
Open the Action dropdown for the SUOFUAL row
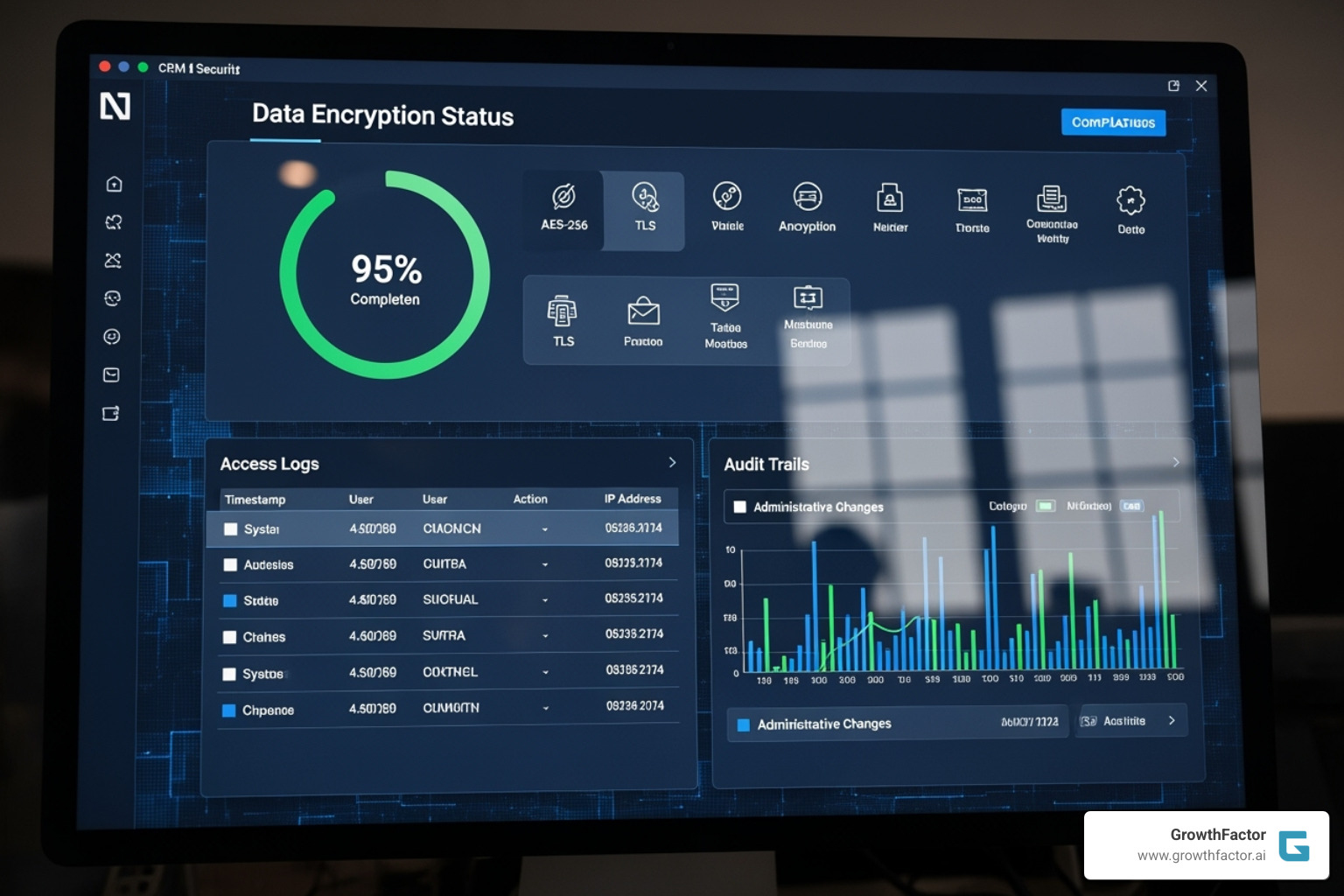tap(545, 600)
